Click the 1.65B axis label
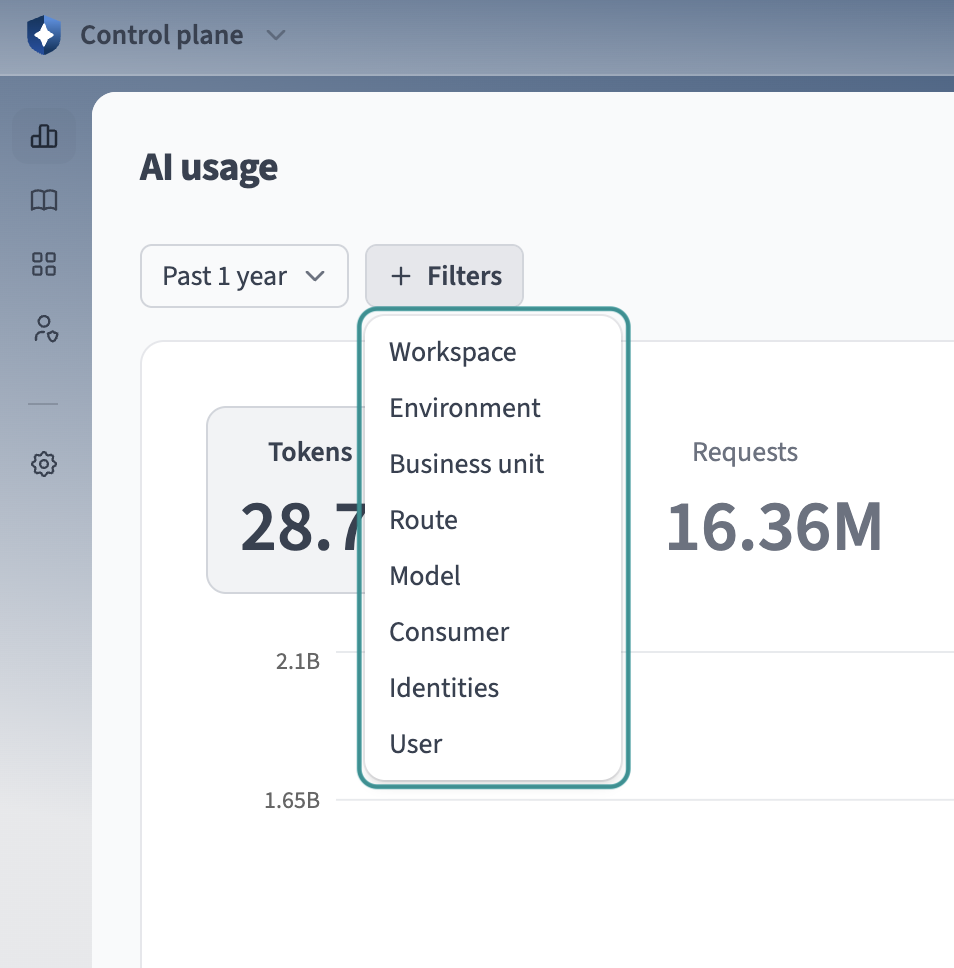The width and height of the screenshot is (954, 968). click(292, 801)
